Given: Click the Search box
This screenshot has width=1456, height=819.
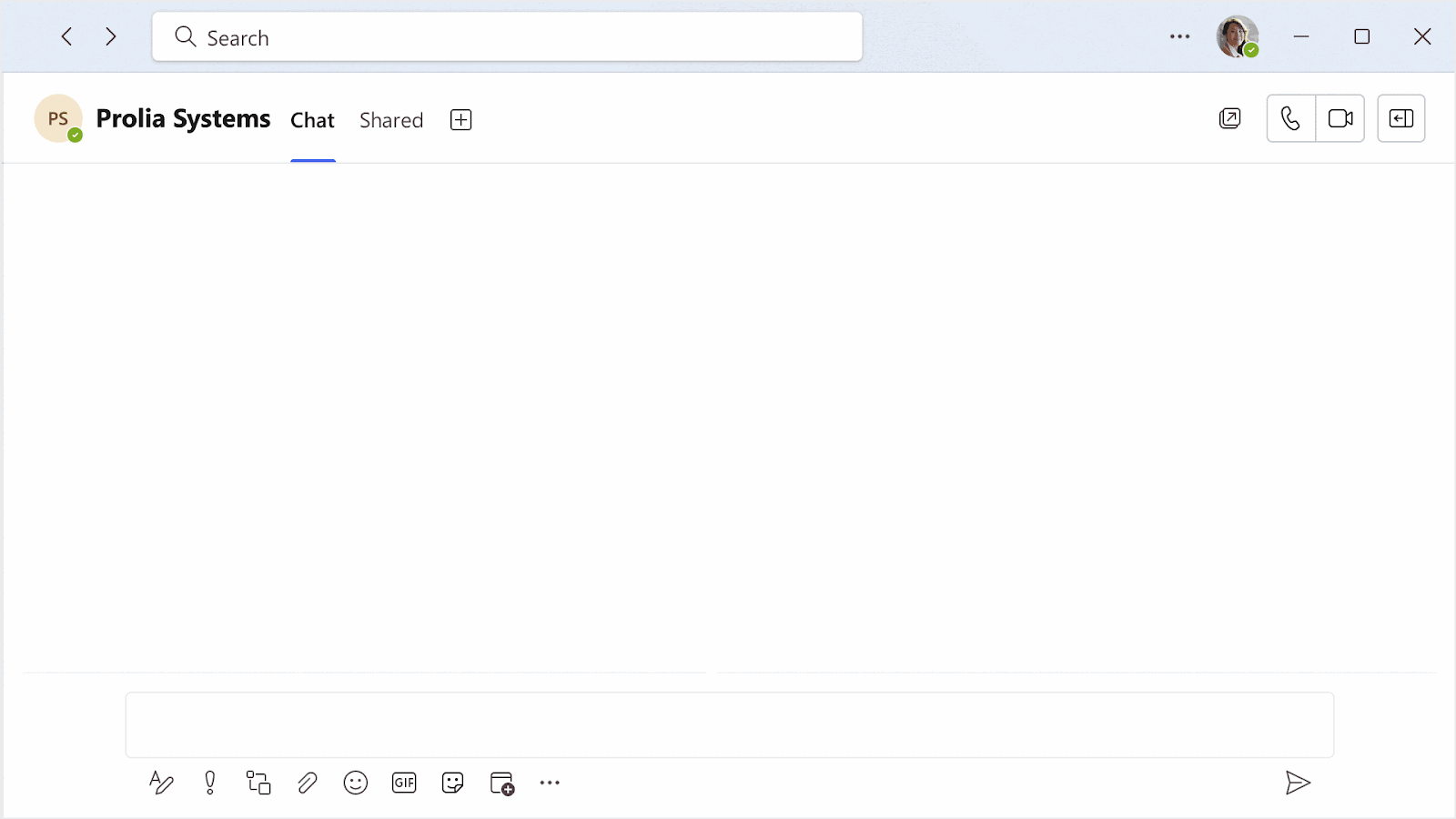Looking at the screenshot, I should tap(507, 37).
